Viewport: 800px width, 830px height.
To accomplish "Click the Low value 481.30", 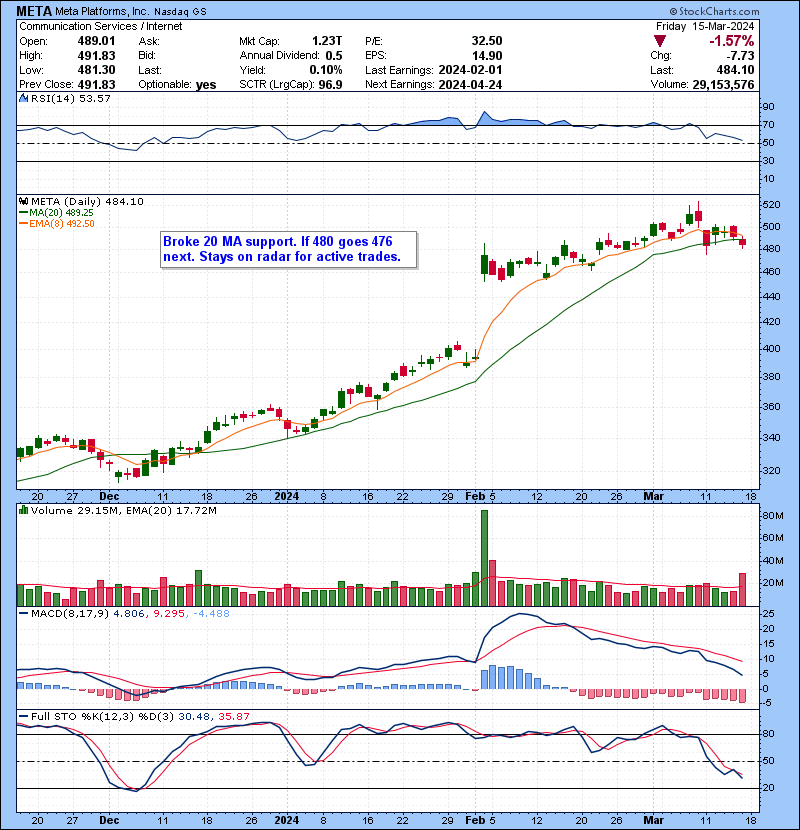I will (96, 70).
